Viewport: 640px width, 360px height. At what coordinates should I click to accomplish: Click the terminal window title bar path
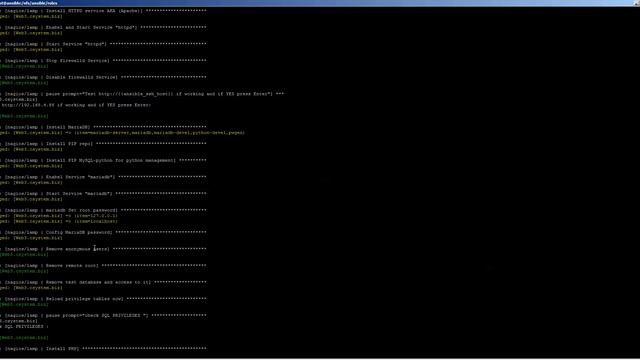coord(29,3)
